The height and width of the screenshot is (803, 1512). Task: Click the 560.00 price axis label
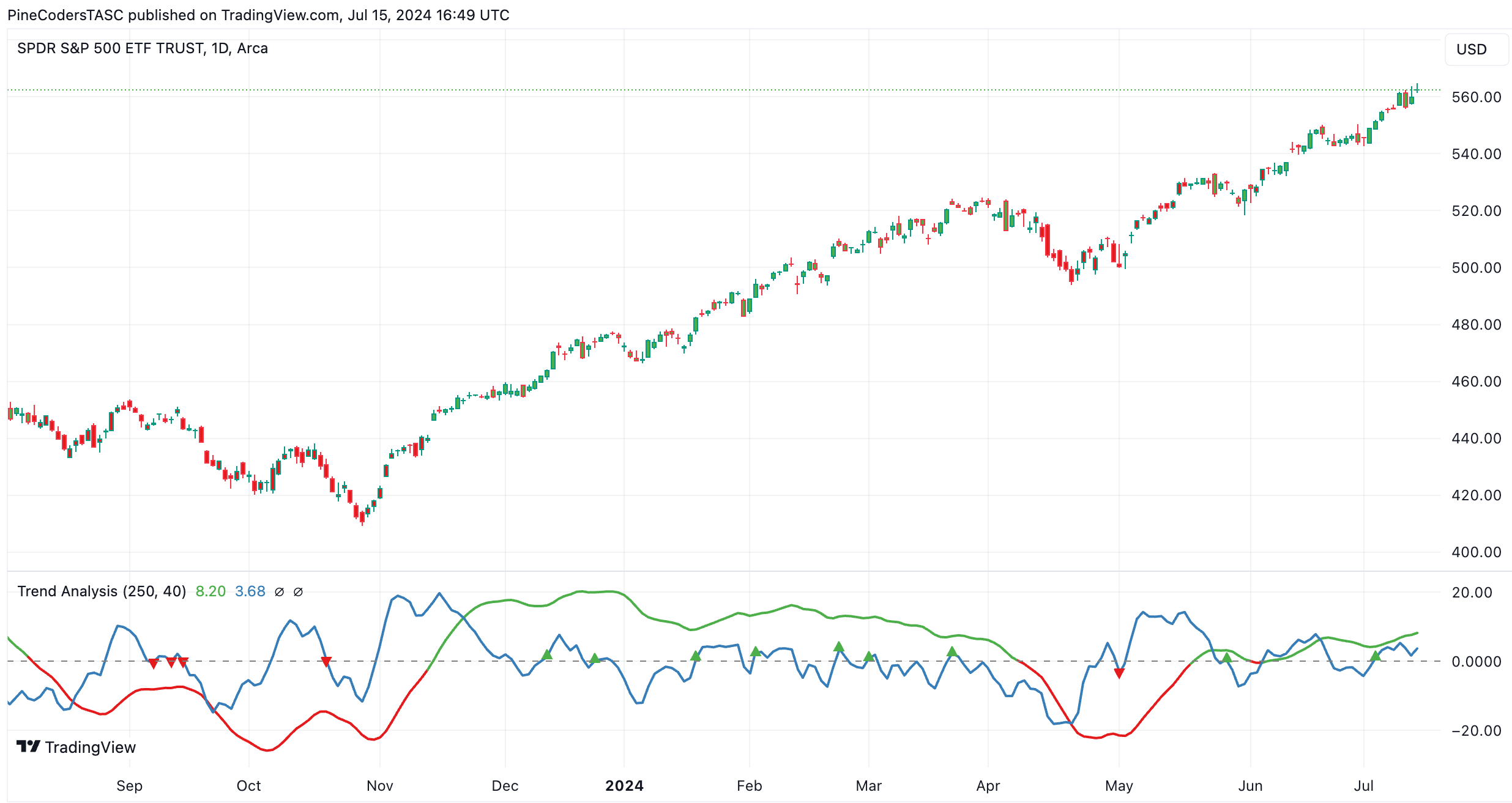[1476, 97]
